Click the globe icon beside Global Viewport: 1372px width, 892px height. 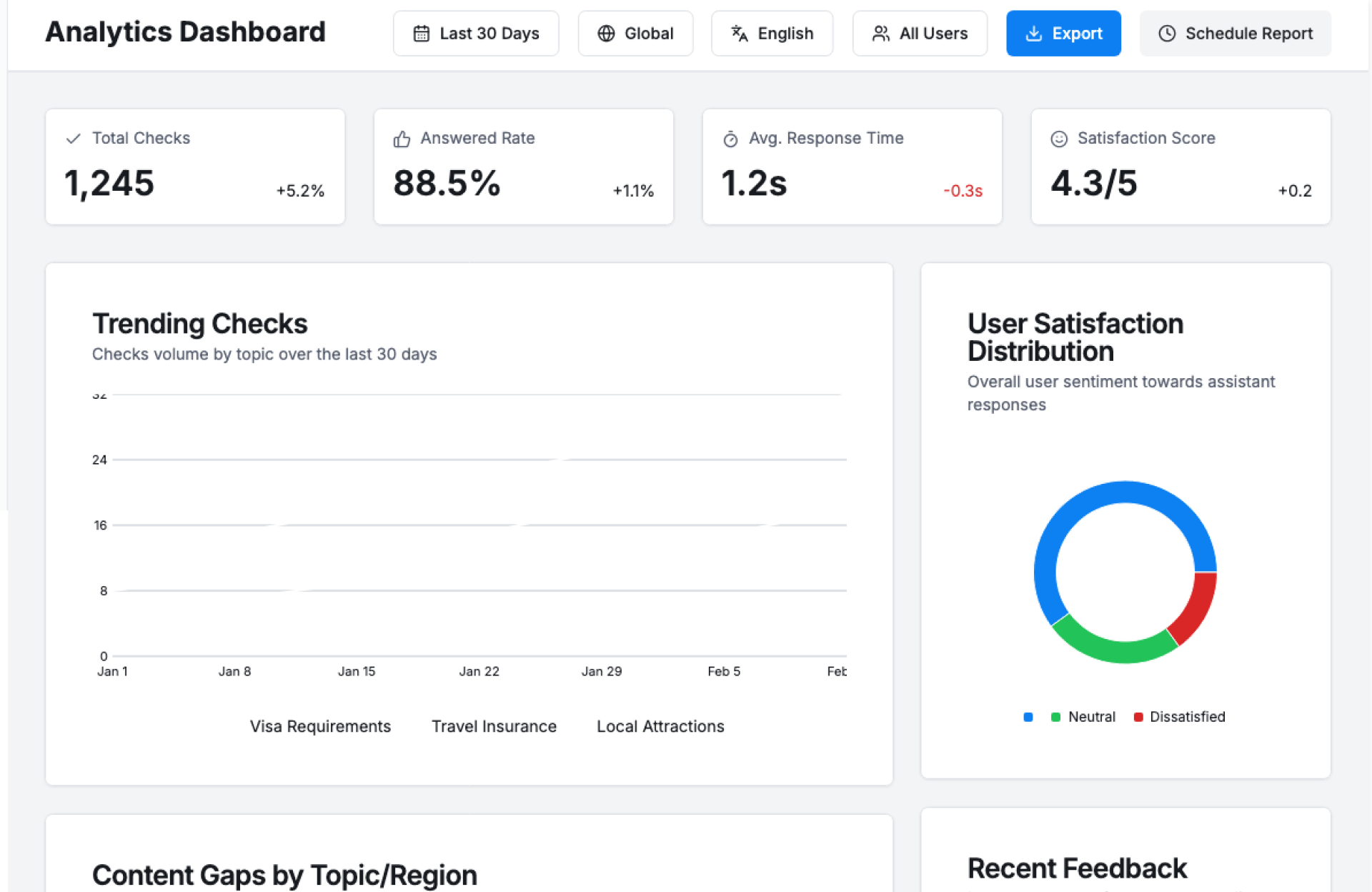point(606,34)
